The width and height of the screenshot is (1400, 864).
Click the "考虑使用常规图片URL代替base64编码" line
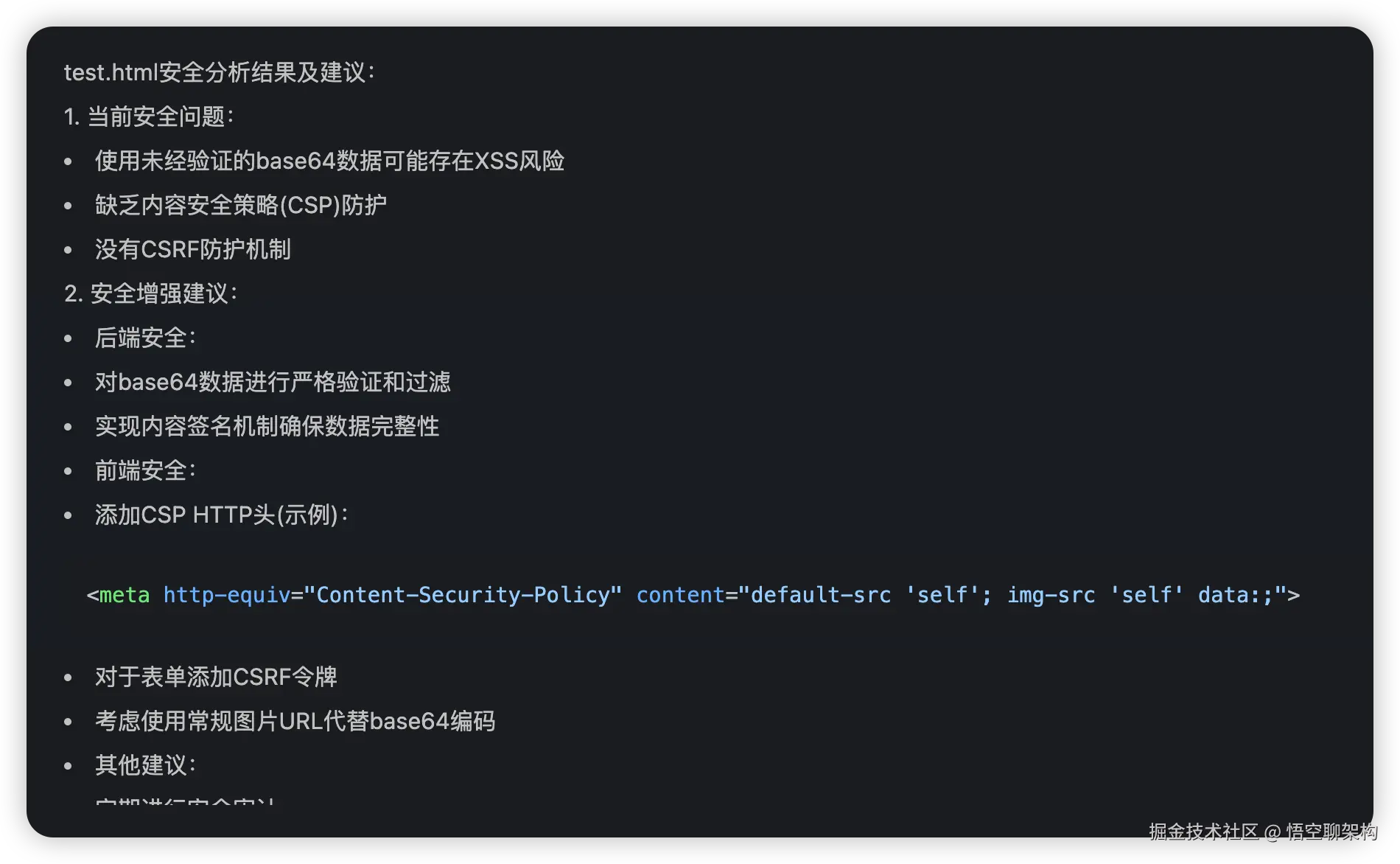(x=295, y=721)
